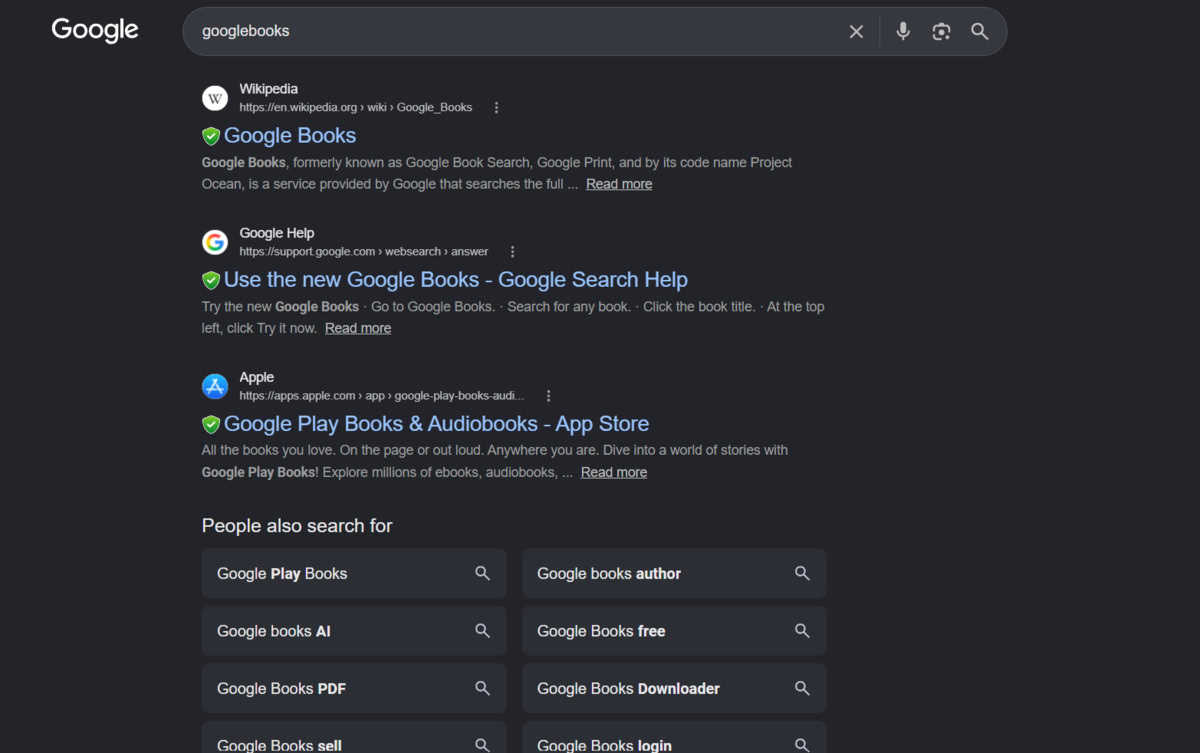The width and height of the screenshot is (1200, 753).
Task: Select Google Books Downloader related search
Action: [674, 688]
